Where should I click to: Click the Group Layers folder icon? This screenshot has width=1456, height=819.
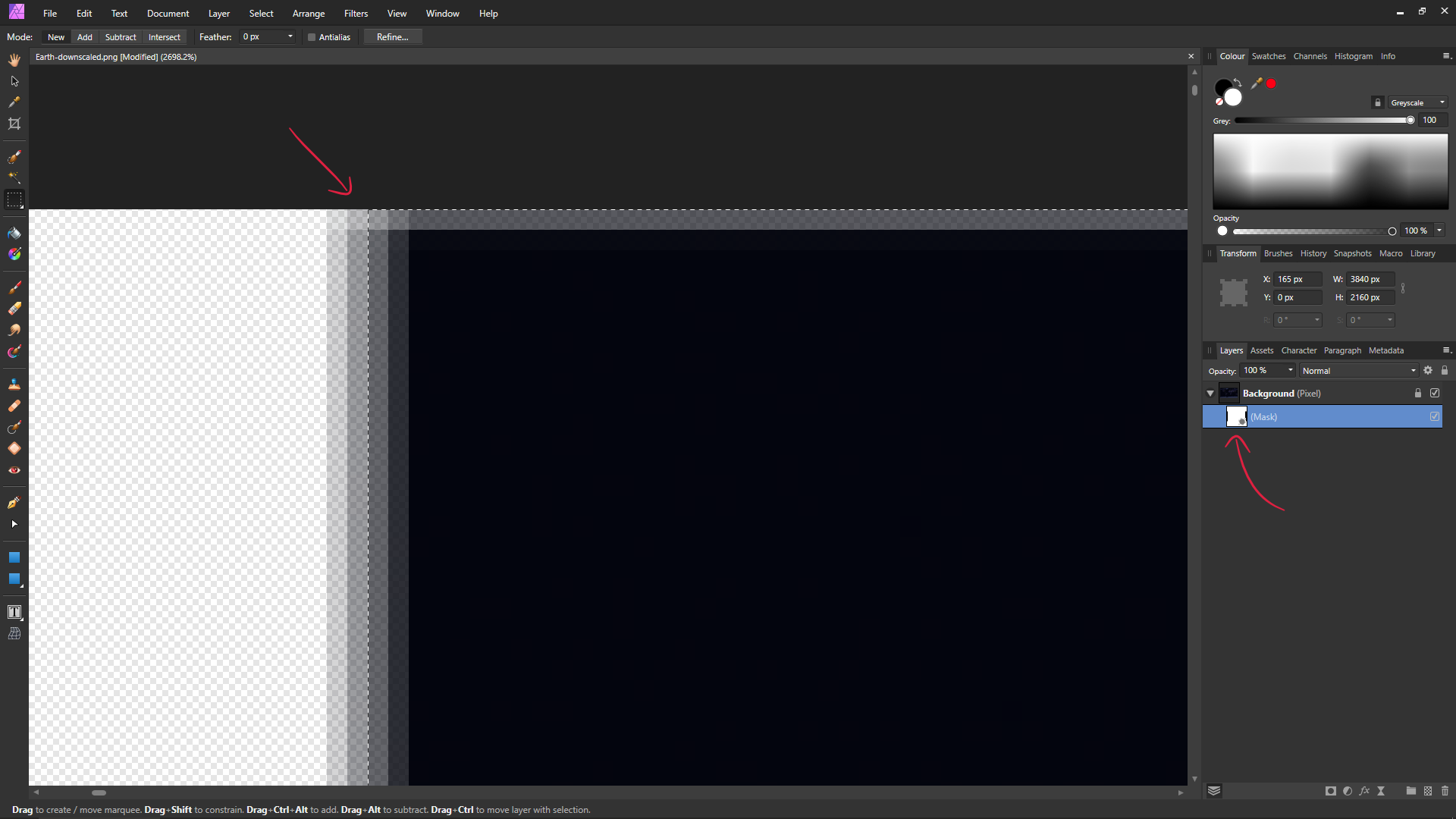click(x=1410, y=791)
